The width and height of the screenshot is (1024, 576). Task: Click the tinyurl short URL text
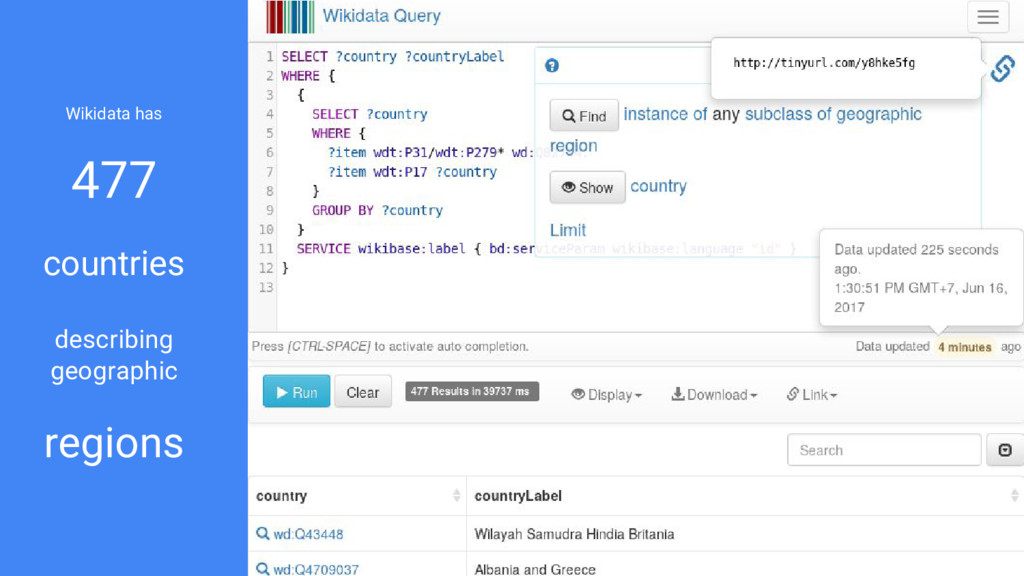[x=824, y=63]
